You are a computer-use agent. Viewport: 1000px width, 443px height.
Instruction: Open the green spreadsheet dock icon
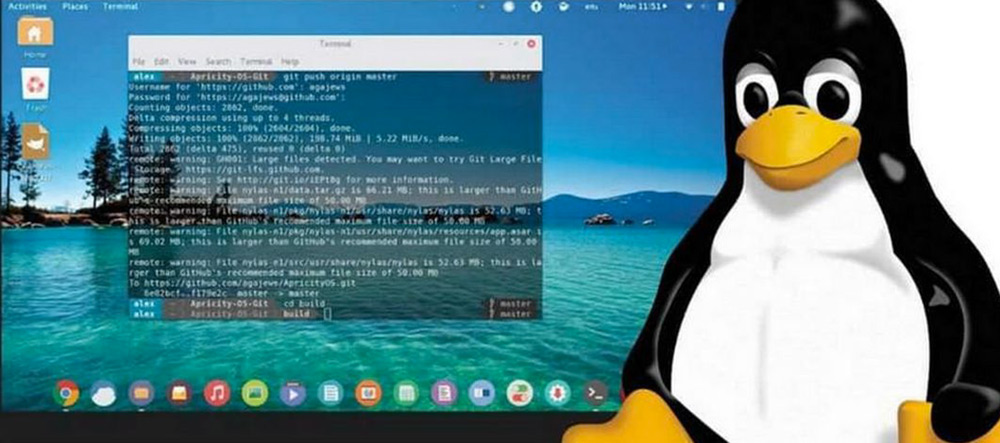point(406,393)
